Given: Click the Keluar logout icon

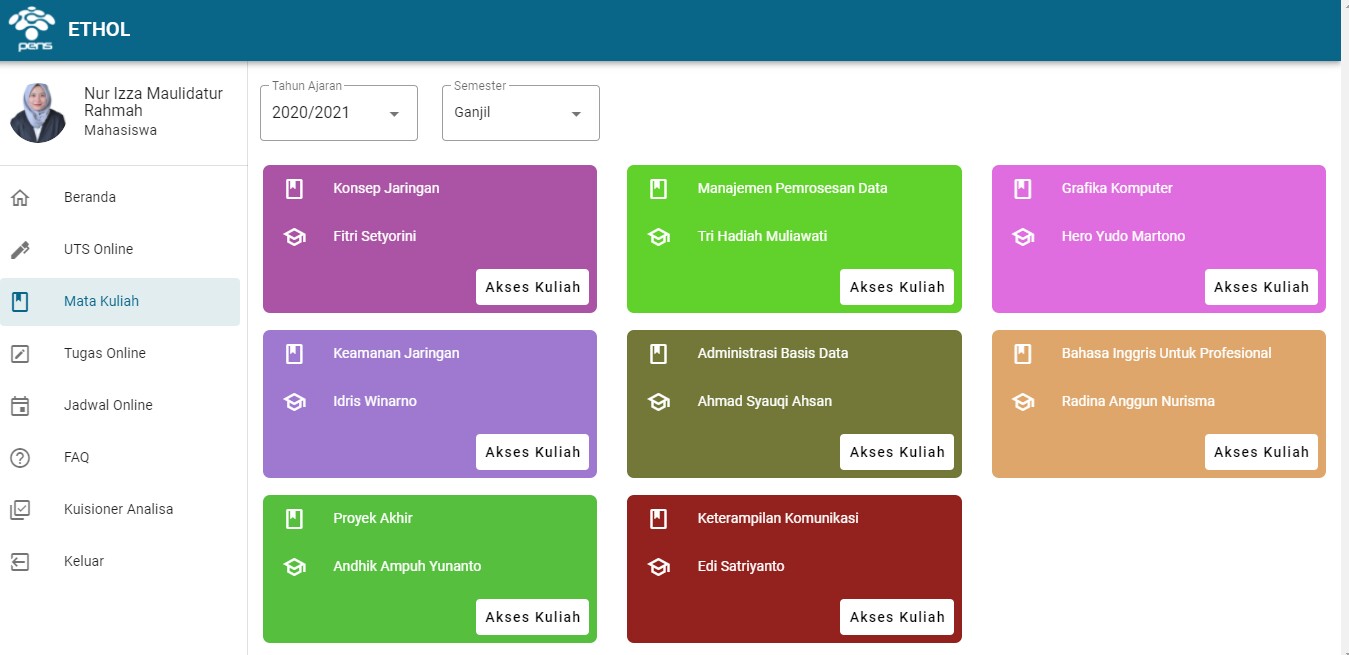Looking at the screenshot, I should pos(20,561).
